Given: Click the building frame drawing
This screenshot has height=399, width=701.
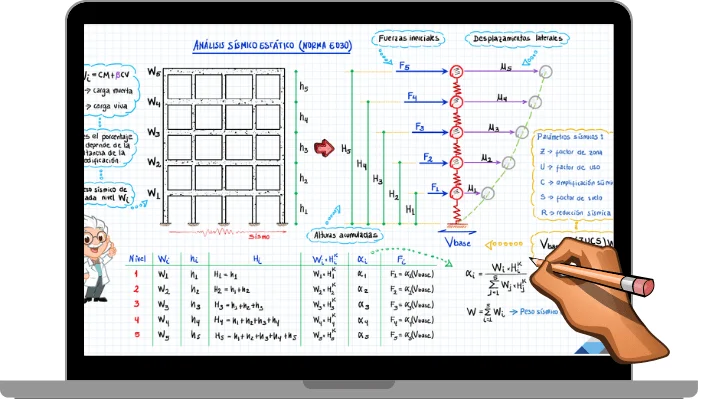Looking at the screenshot, I should pyautogui.click(x=224, y=146).
